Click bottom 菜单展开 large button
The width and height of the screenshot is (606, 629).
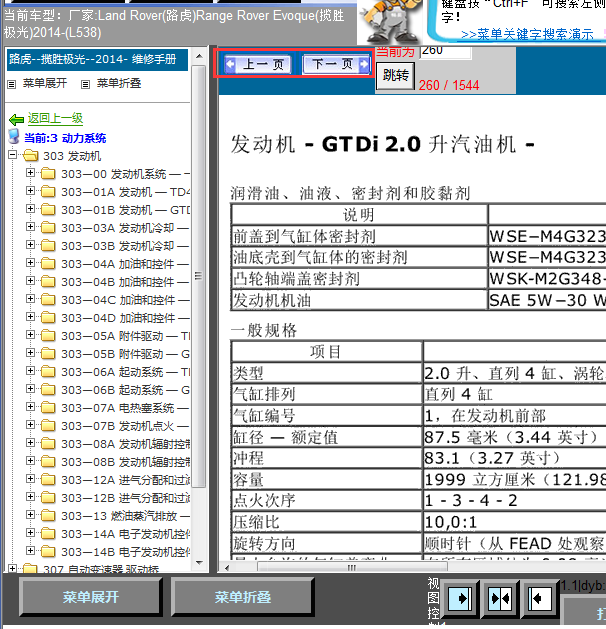(x=91, y=597)
